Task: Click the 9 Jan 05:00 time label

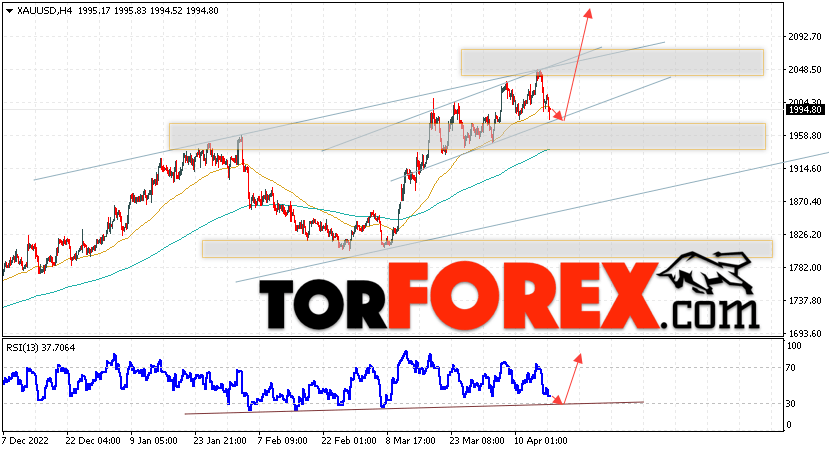Action: pos(155,440)
